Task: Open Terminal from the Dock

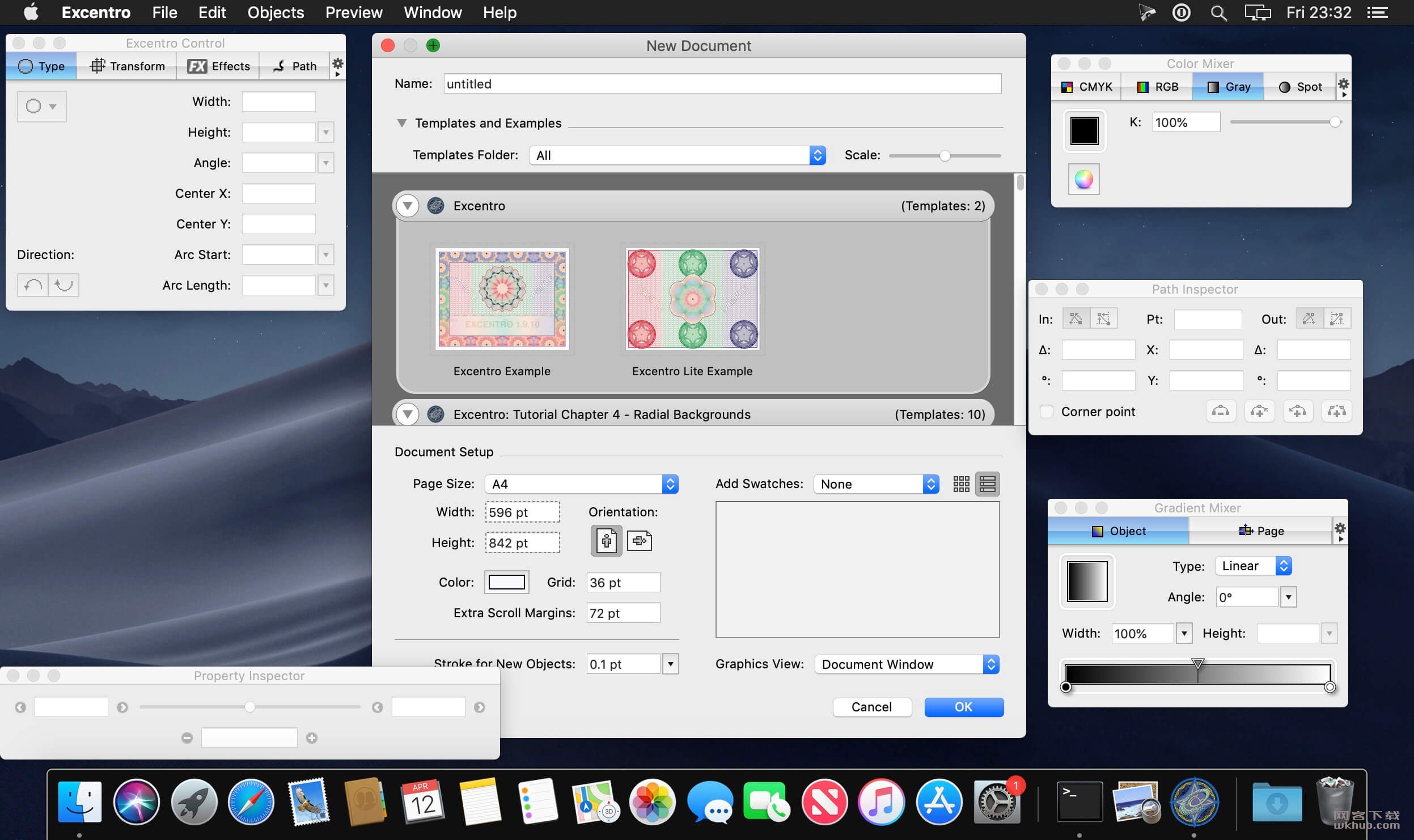Action: (1079, 802)
